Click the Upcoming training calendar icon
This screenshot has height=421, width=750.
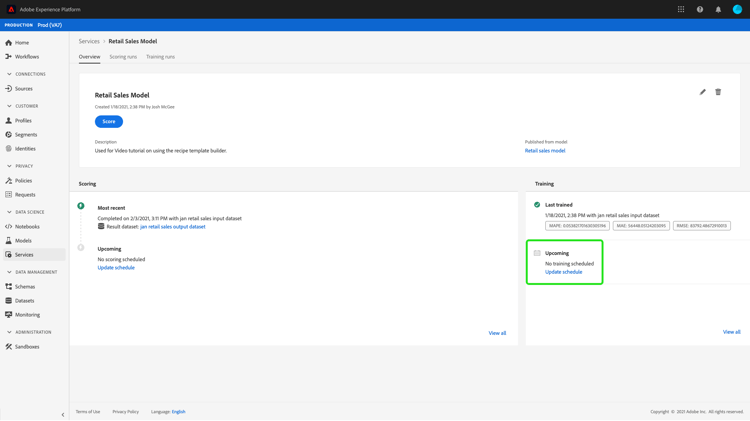[x=537, y=253]
